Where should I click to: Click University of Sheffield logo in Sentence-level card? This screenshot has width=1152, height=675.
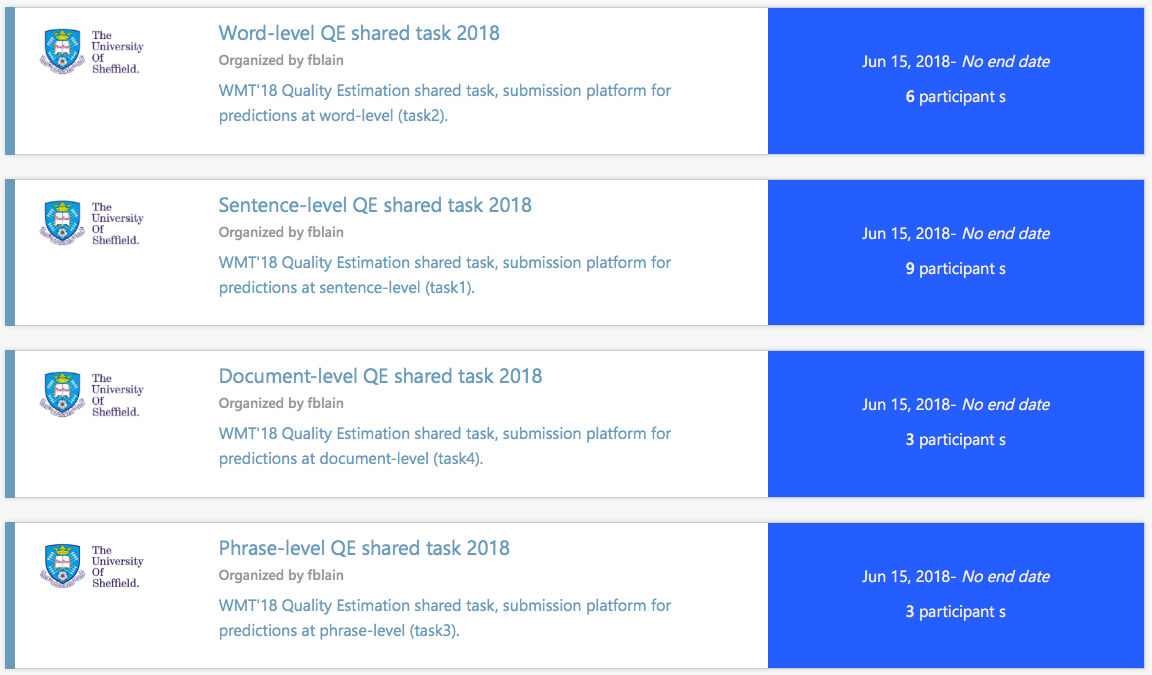pos(92,224)
